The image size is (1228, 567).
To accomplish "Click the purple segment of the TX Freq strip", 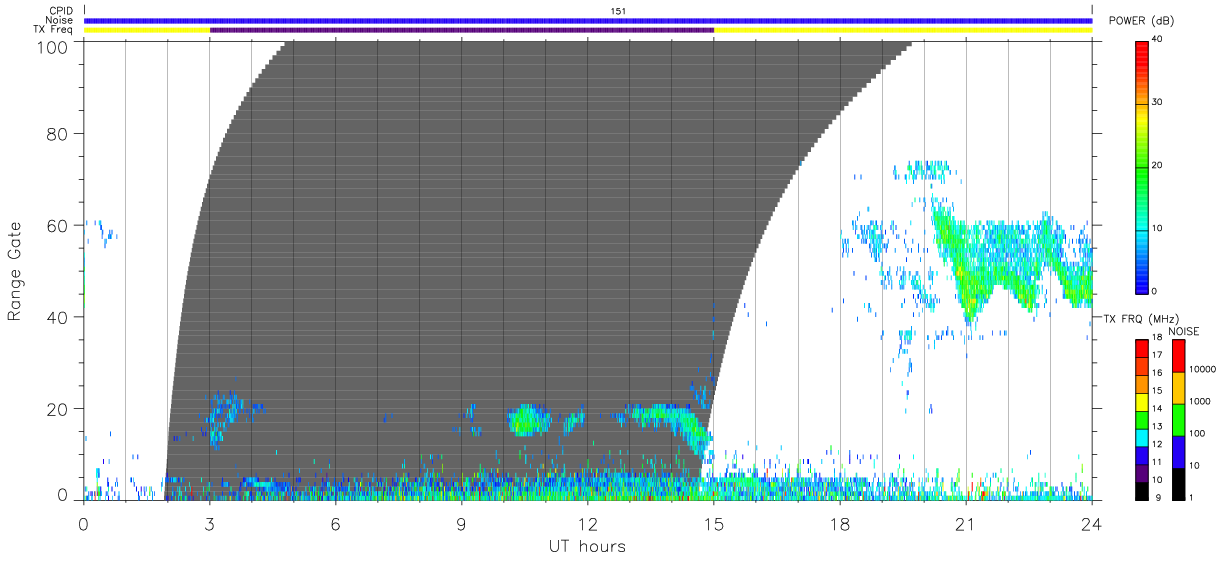I will [462, 30].
